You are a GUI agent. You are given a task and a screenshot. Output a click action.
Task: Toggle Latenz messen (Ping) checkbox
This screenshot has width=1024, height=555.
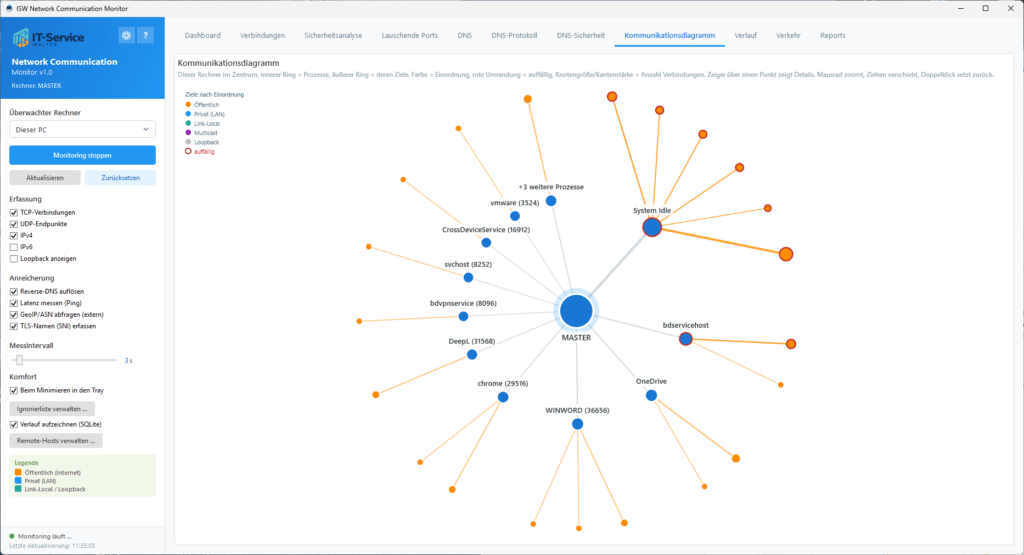(x=14, y=303)
